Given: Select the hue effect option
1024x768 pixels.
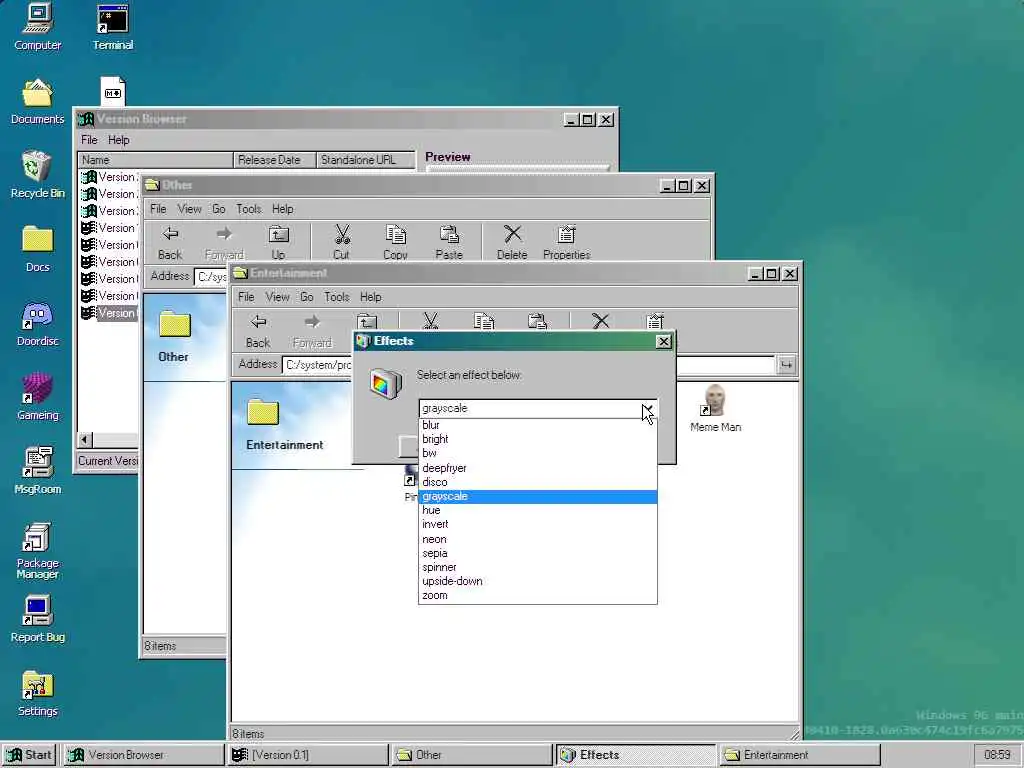Looking at the screenshot, I should point(537,510).
